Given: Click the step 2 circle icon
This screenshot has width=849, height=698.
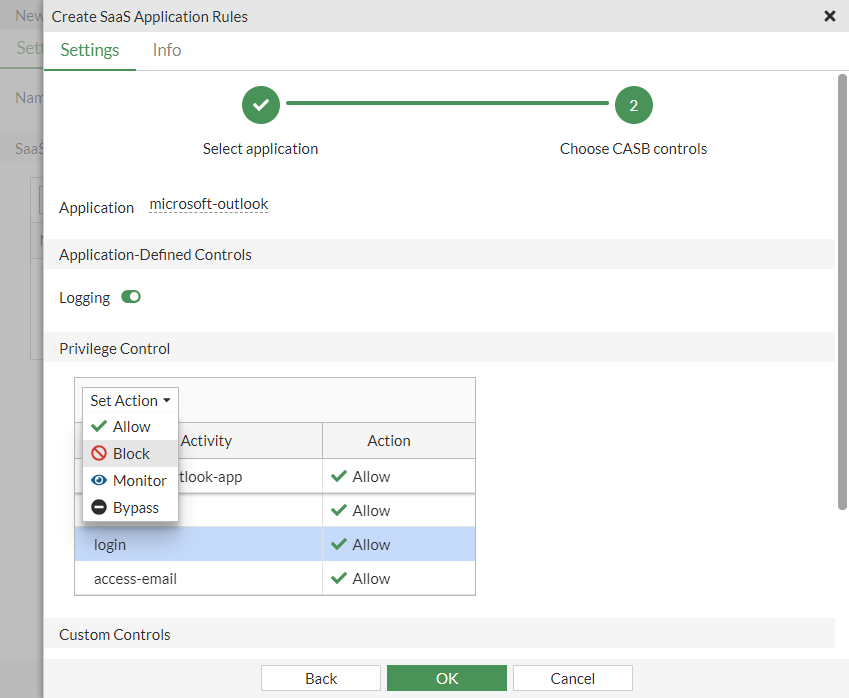Looking at the screenshot, I should [x=633, y=105].
